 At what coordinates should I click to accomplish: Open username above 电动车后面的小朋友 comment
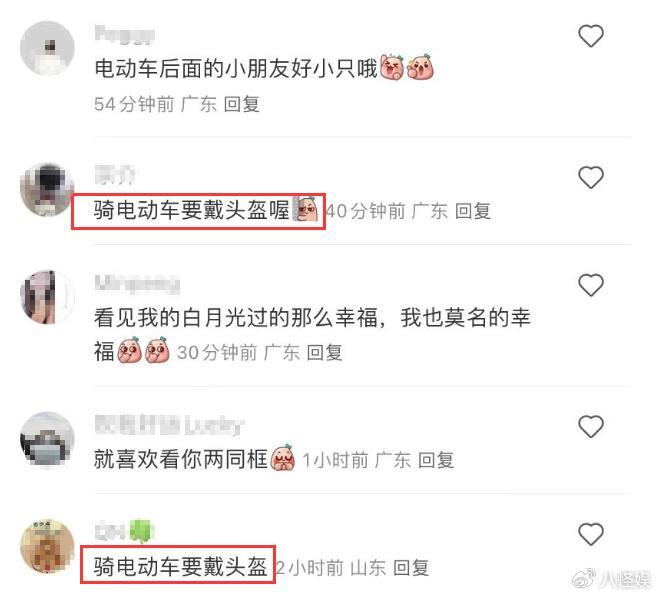pos(125,35)
